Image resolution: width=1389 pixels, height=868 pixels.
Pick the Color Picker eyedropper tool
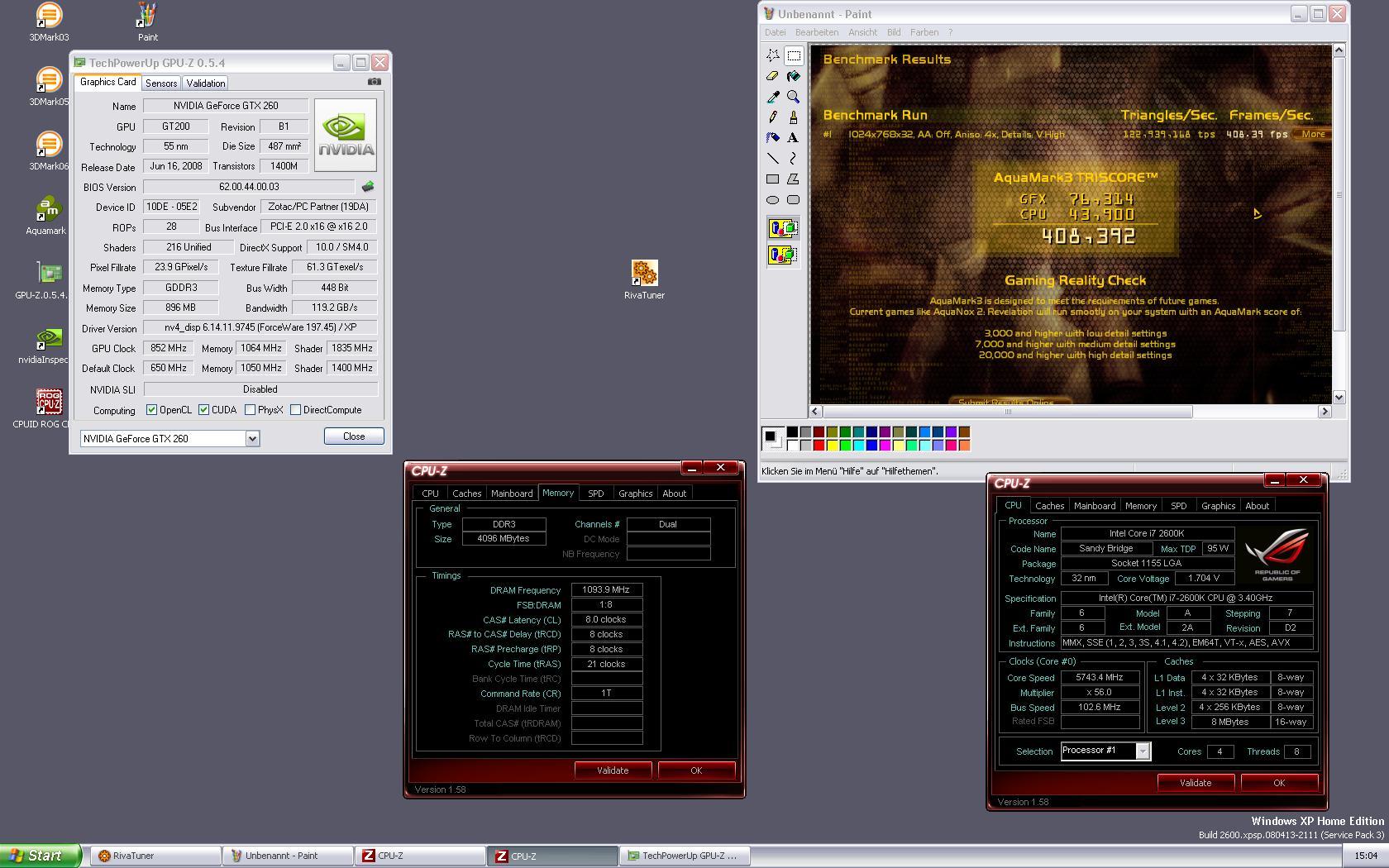(772, 97)
